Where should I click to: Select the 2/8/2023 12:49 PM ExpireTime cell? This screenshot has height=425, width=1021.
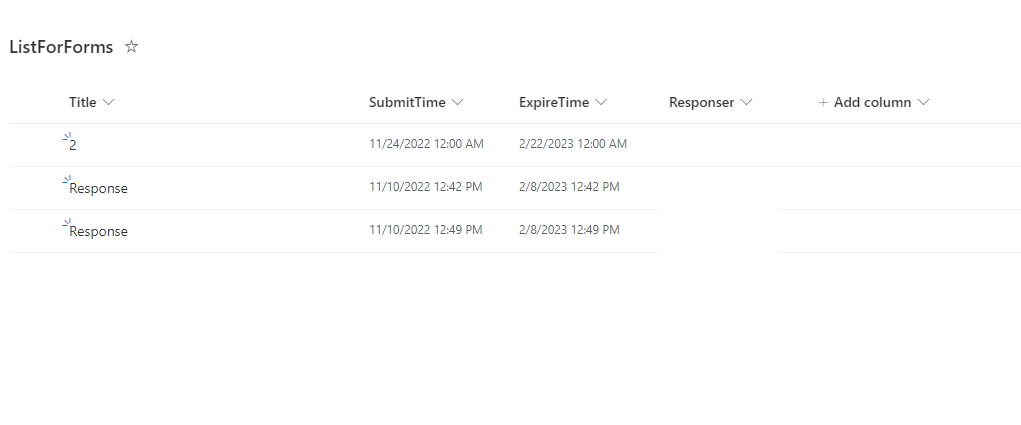tap(569, 230)
